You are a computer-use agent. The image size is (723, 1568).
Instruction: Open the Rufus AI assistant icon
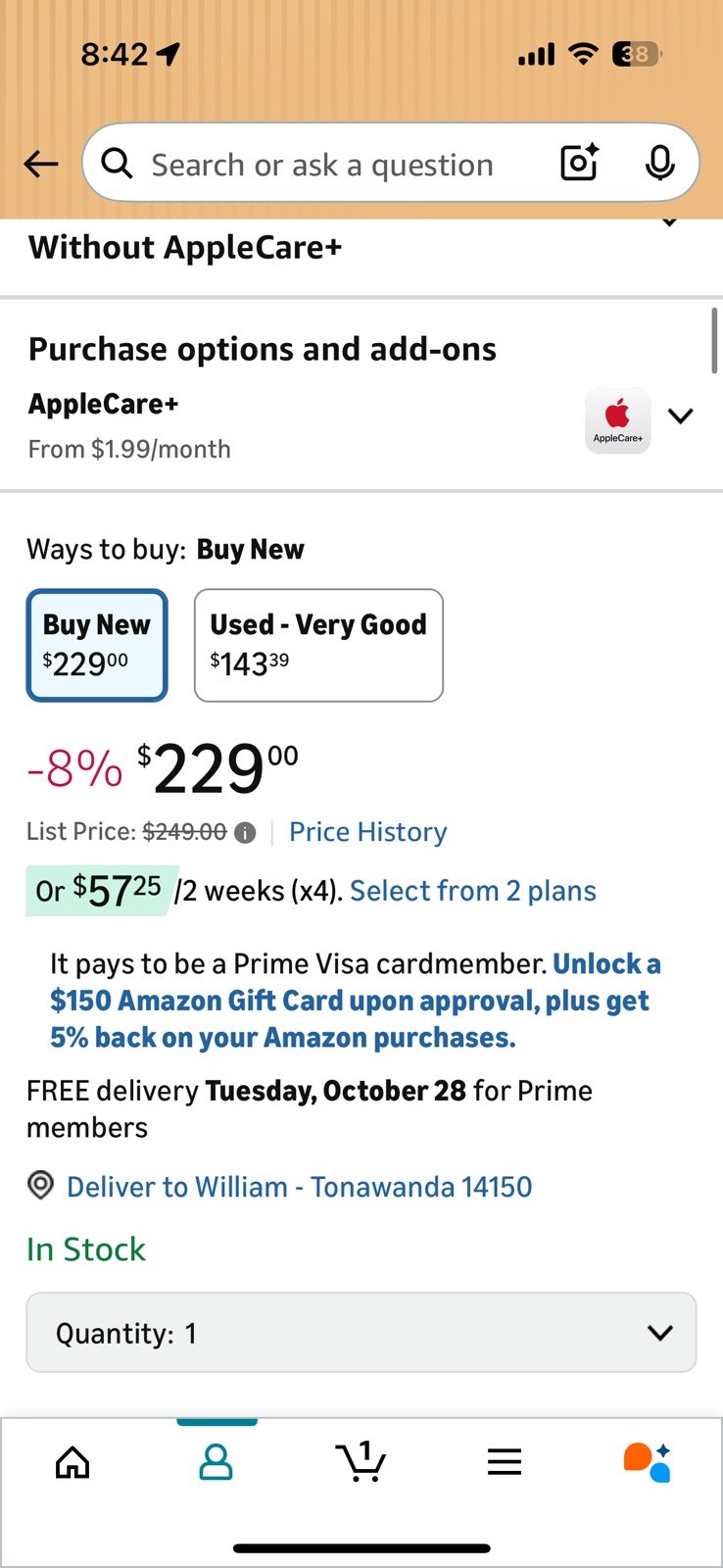click(647, 1462)
